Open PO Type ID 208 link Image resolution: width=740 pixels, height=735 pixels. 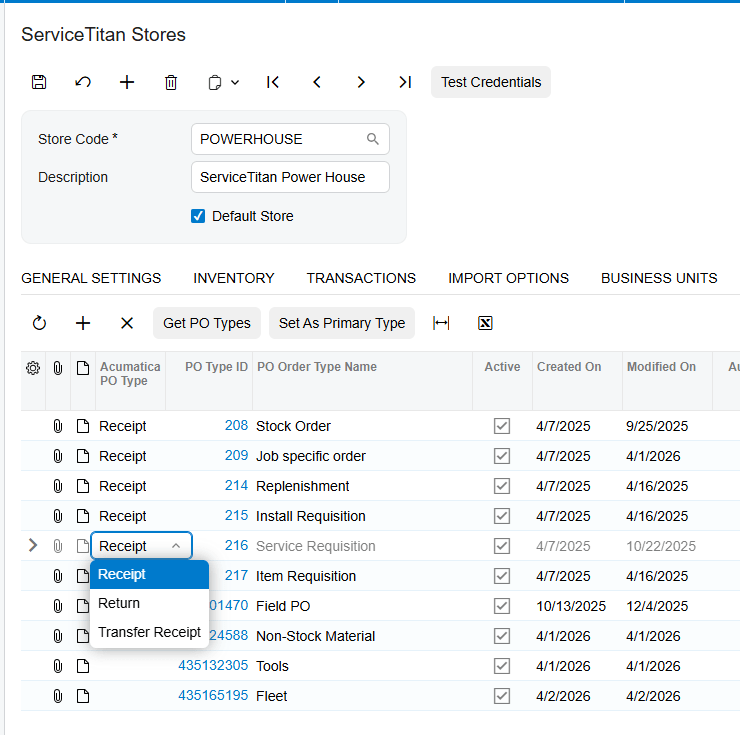point(236,425)
